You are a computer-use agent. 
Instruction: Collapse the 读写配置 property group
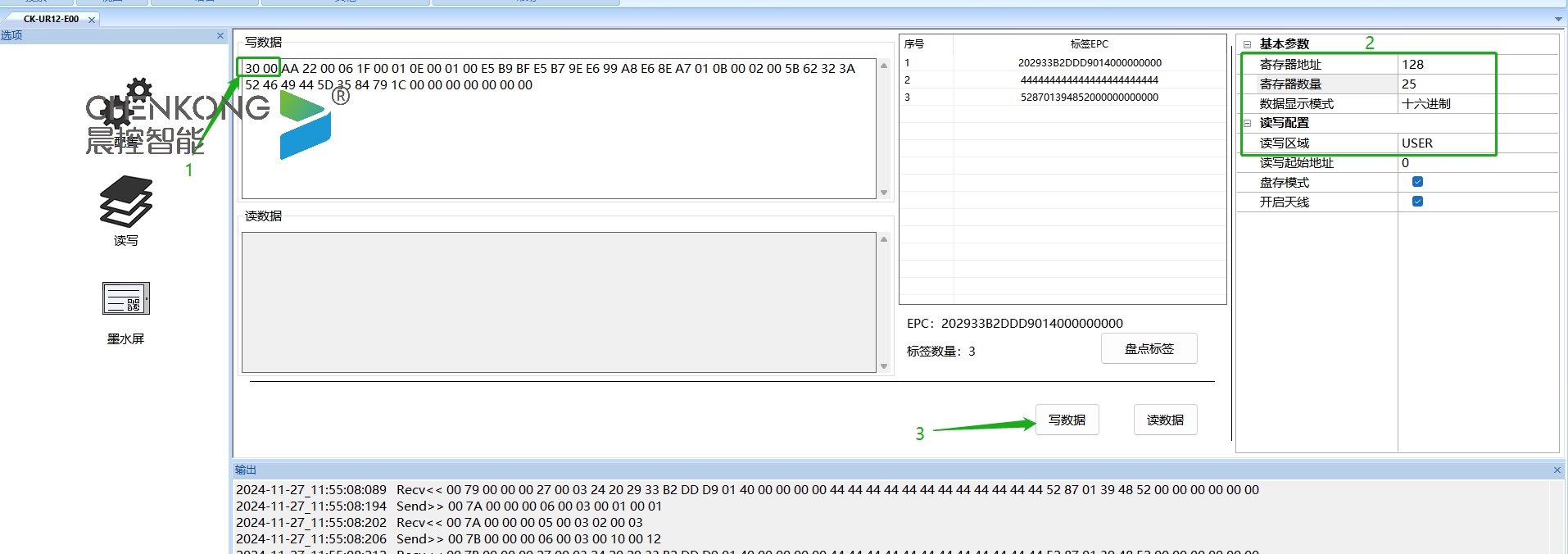tap(1247, 123)
